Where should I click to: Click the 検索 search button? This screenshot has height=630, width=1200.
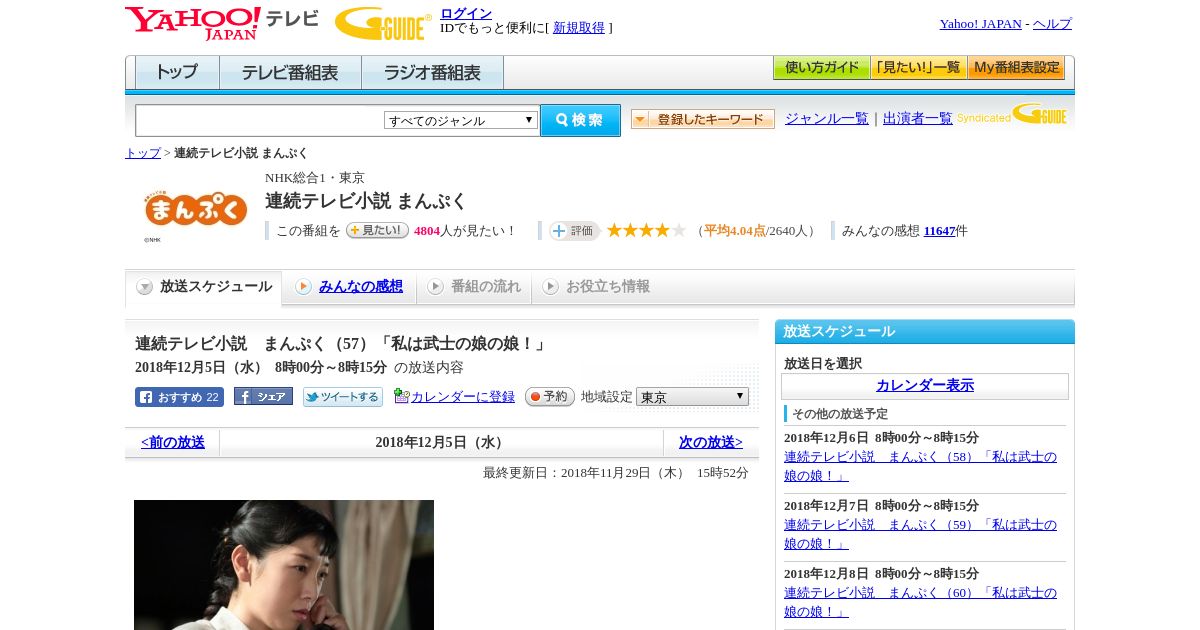[x=580, y=120]
